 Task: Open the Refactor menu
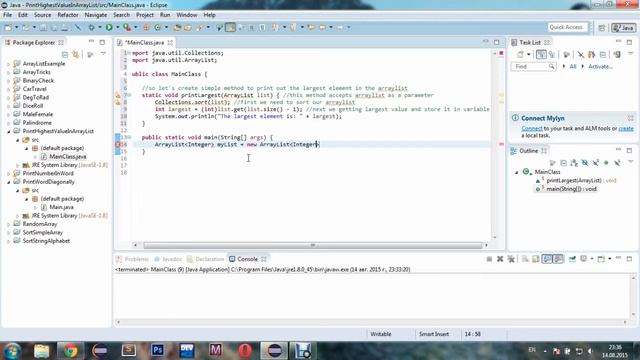(68, 15)
